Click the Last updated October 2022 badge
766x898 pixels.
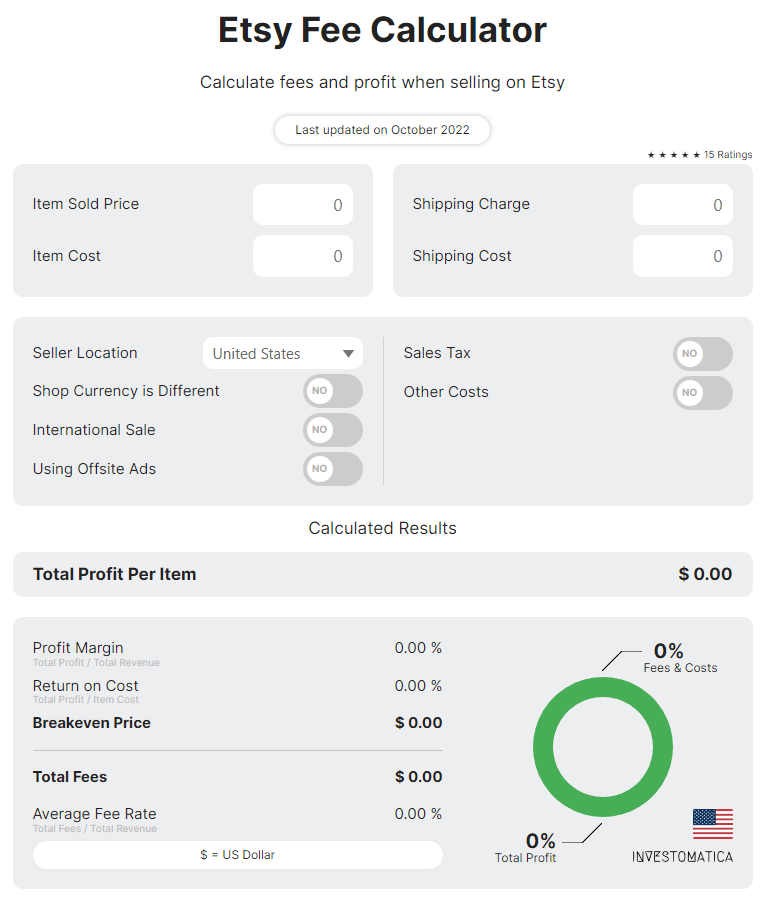(x=382, y=130)
